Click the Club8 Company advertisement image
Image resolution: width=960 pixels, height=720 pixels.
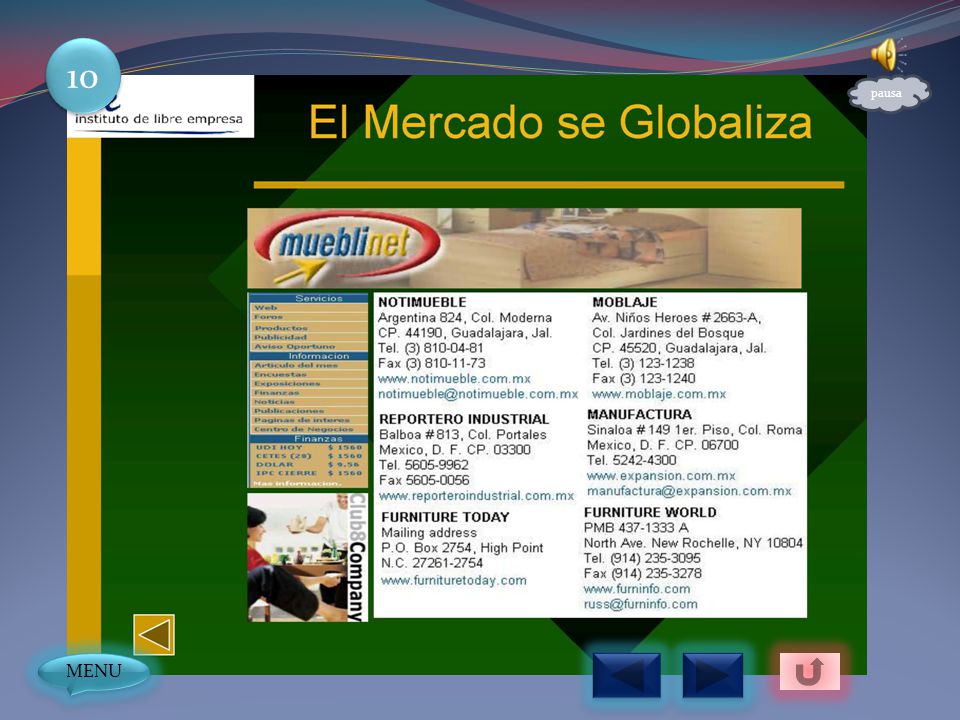(x=307, y=557)
